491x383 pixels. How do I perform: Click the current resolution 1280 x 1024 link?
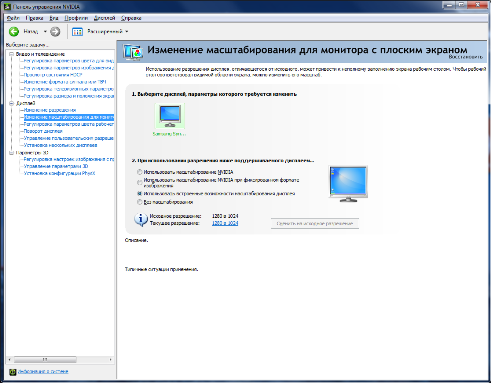(225, 223)
